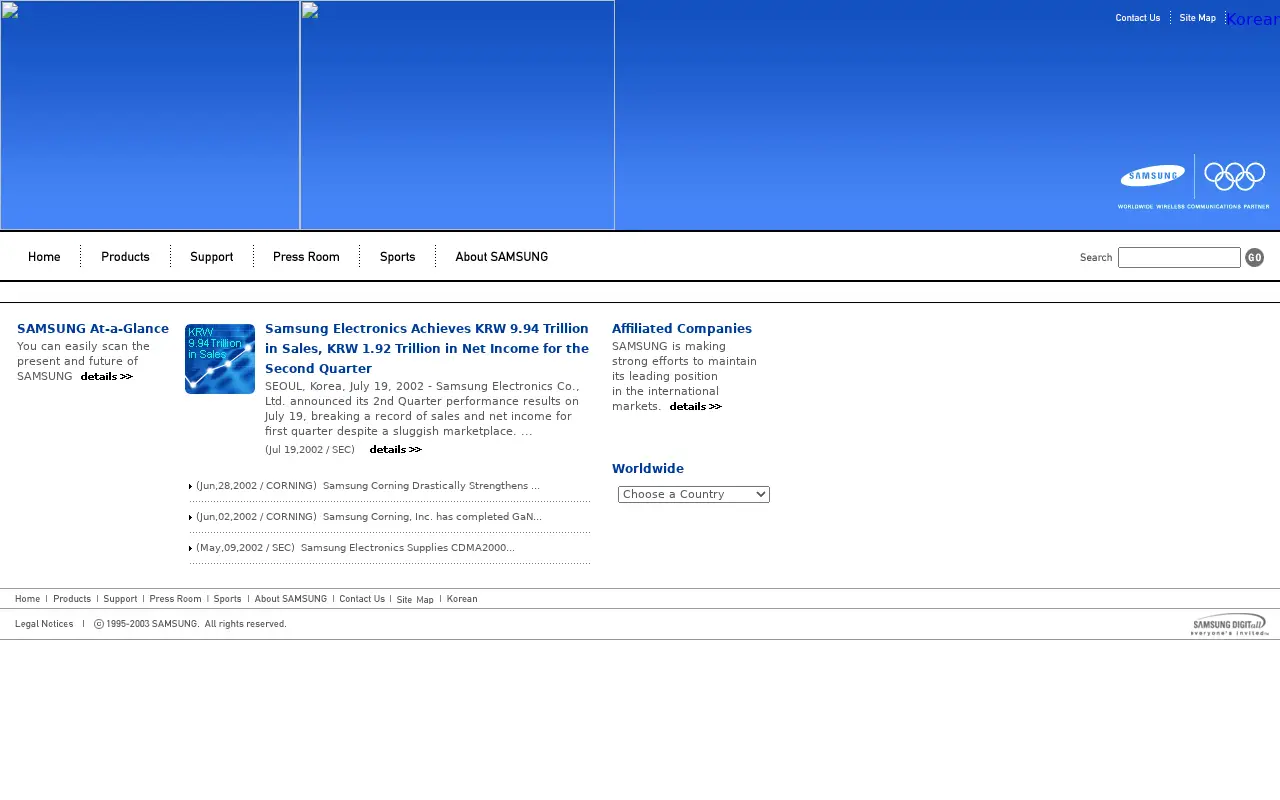
Task: Open the About SAMSUNG menu item
Action: [x=501, y=257]
